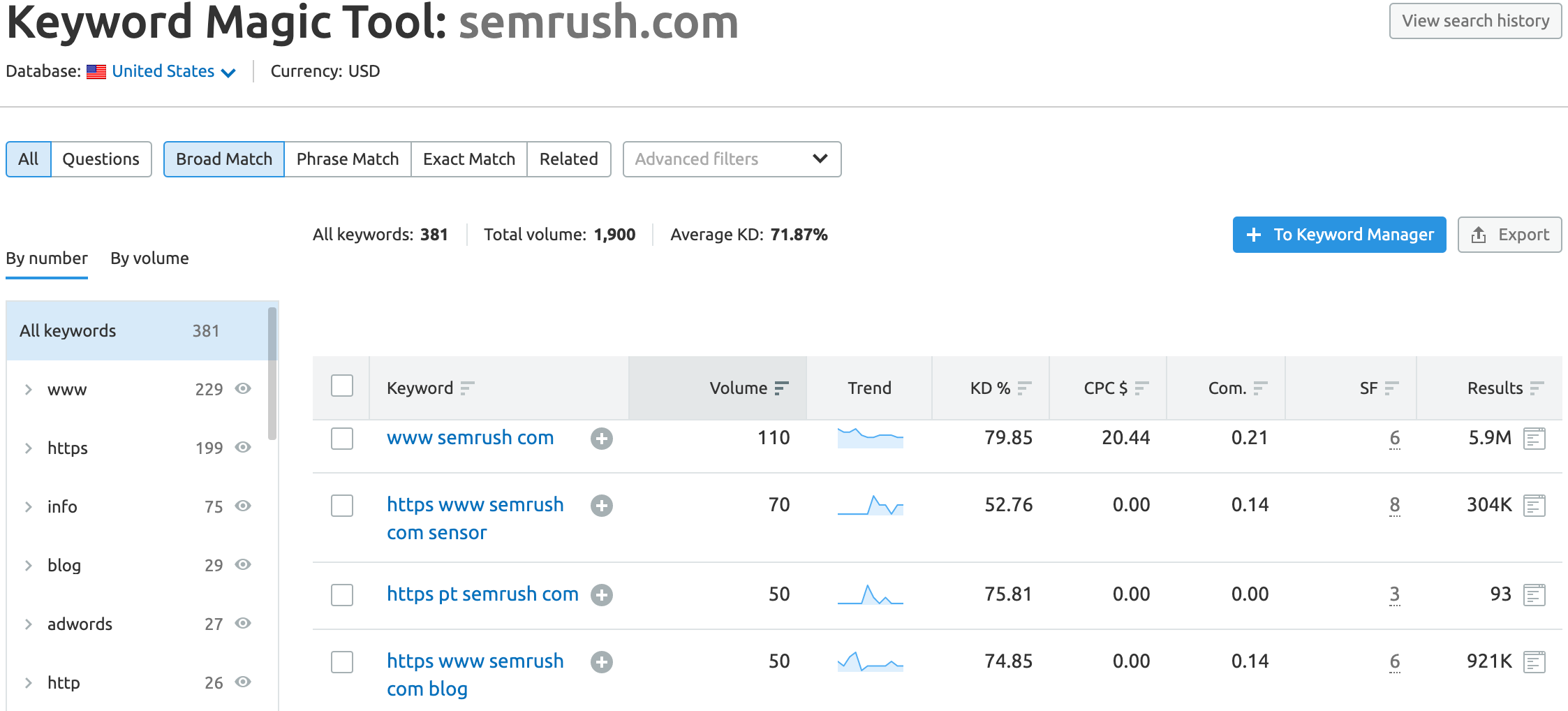Sort by Com. column sort icon
1568x711 pixels.
(1260, 388)
